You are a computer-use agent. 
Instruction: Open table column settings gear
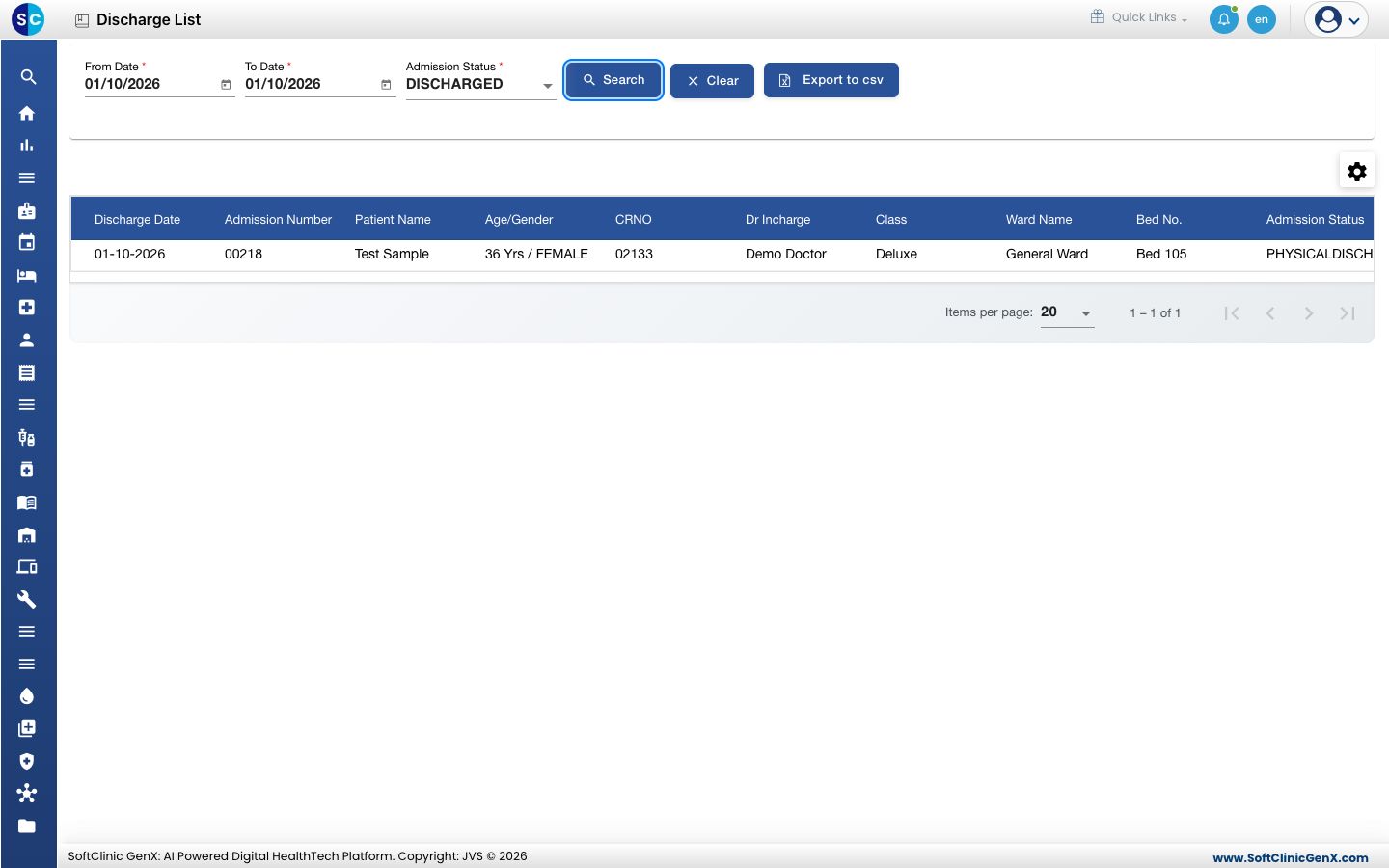(x=1357, y=171)
